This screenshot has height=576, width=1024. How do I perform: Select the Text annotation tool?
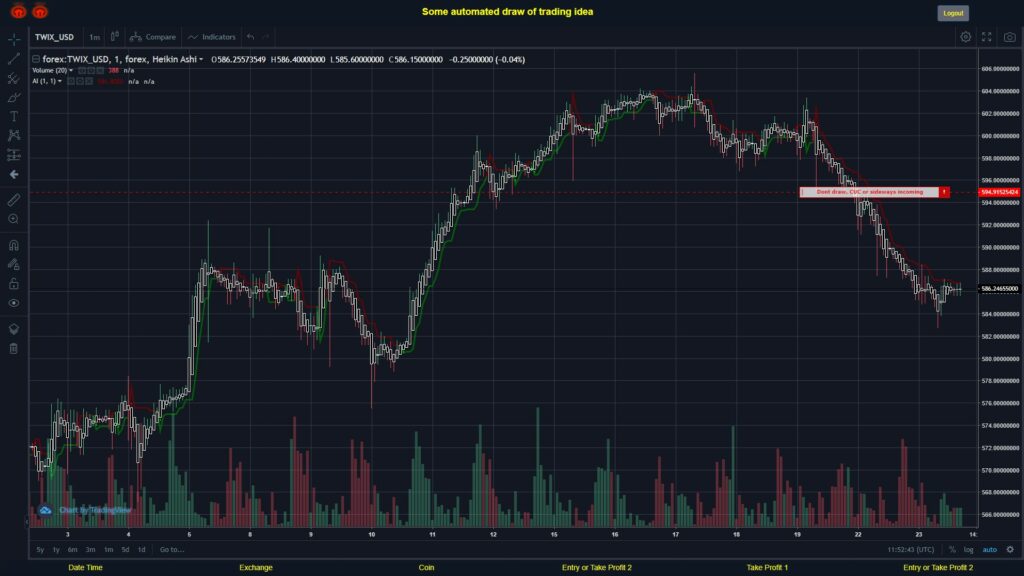(x=14, y=116)
